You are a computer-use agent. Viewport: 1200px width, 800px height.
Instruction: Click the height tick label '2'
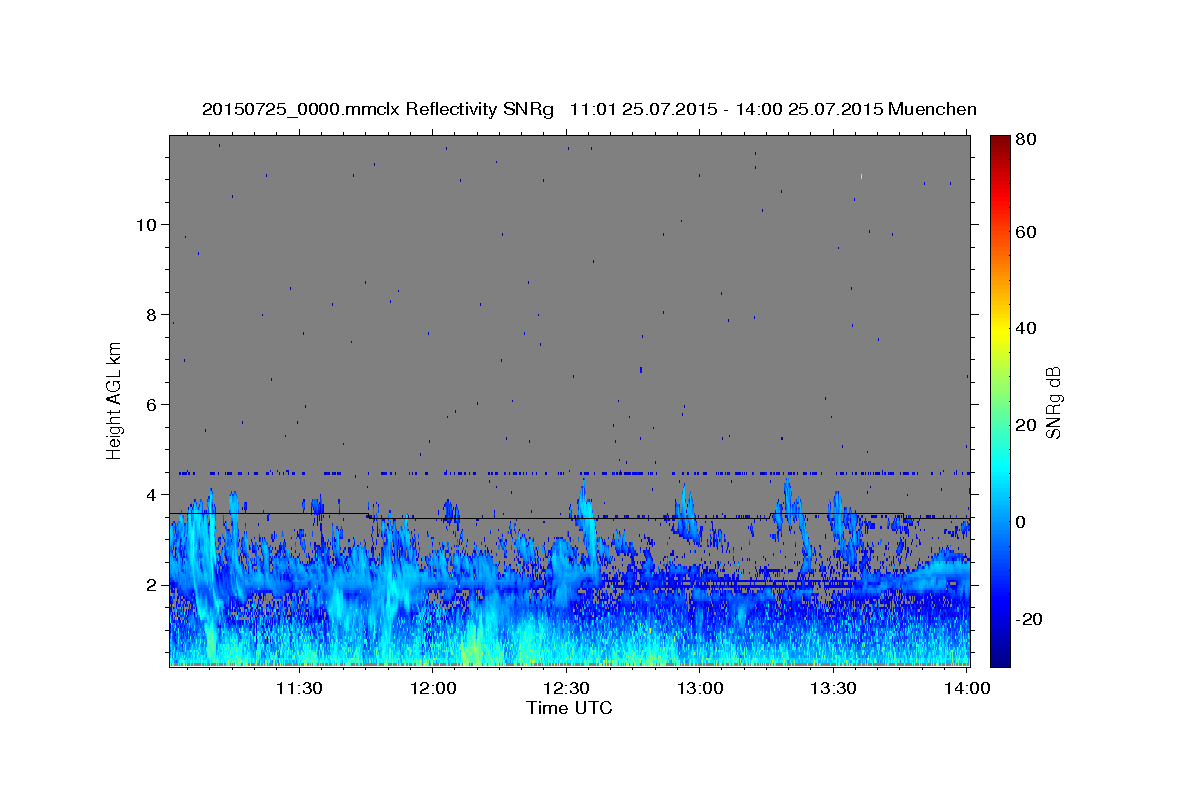(x=152, y=584)
